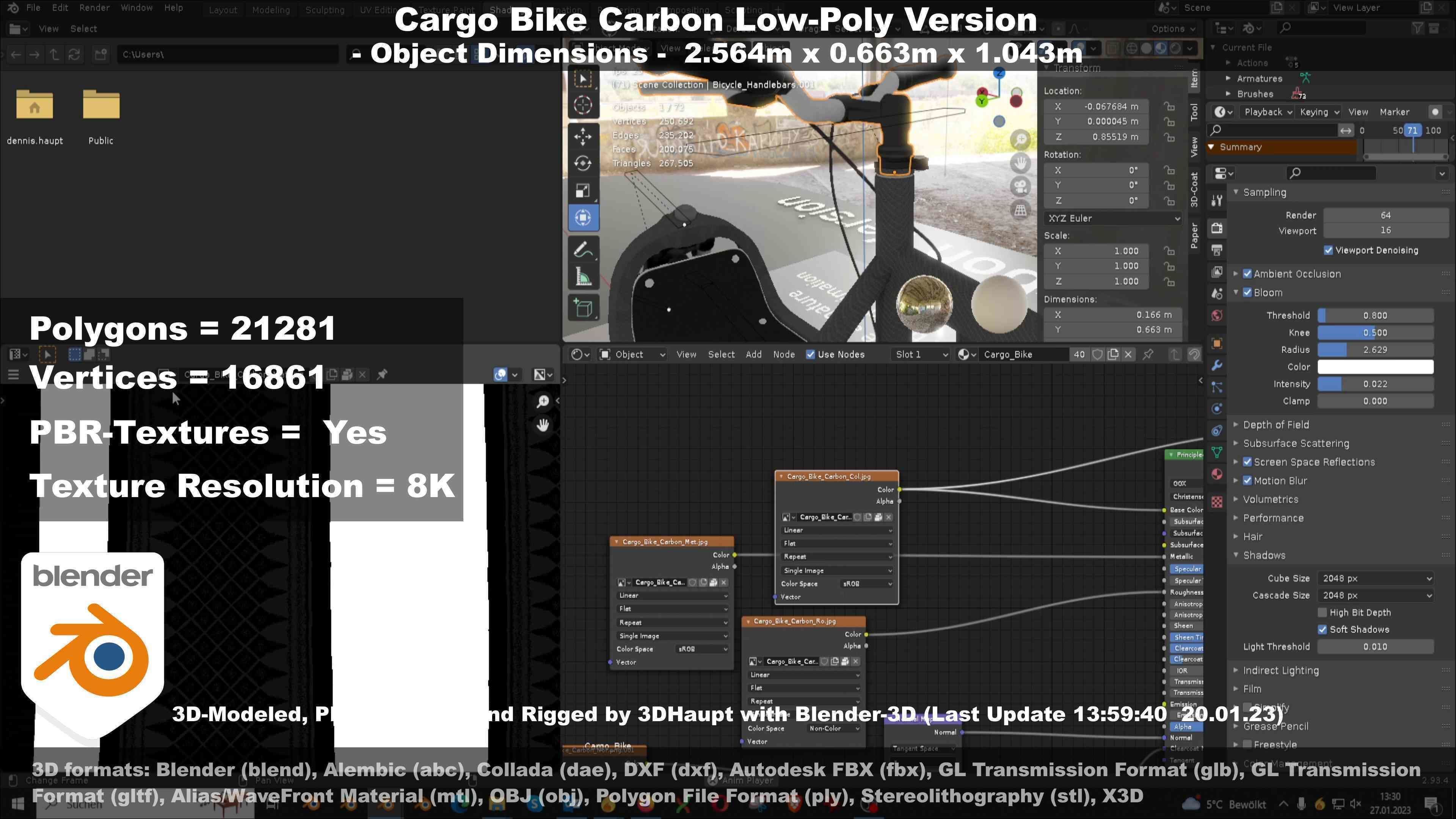Select the Add Cube tool
The height and width of the screenshot is (819, 1456).
click(583, 308)
